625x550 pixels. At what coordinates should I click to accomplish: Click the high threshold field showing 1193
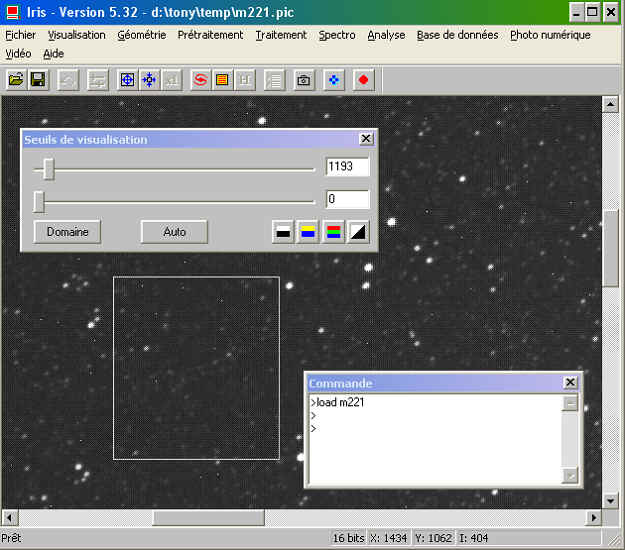[348, 167]
